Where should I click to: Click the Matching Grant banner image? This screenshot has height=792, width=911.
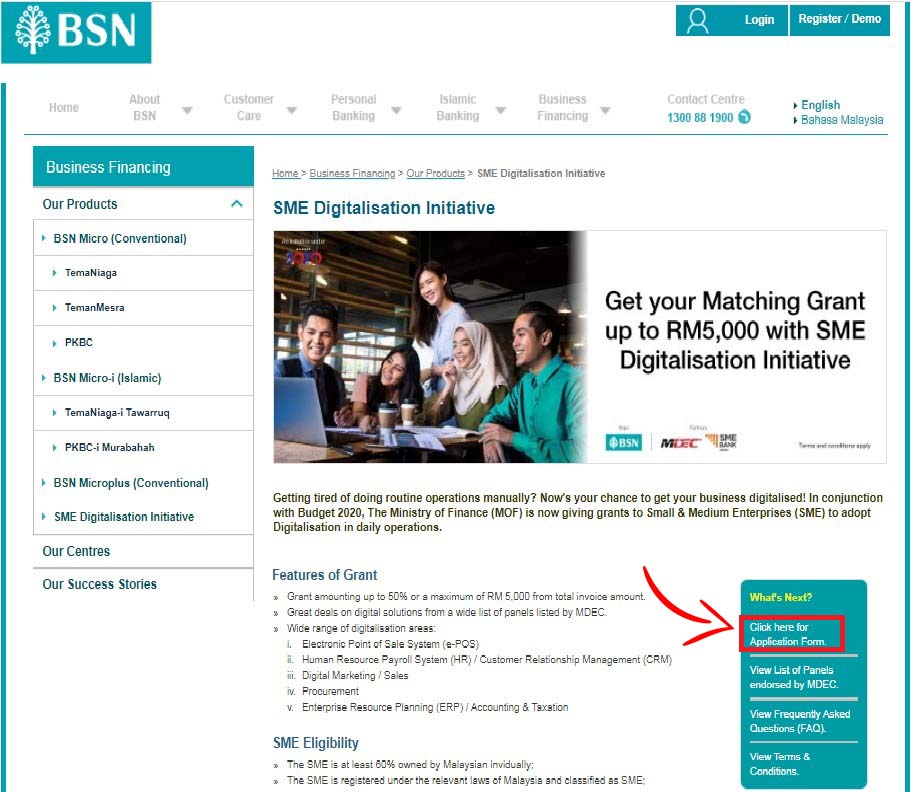(580, 347)
